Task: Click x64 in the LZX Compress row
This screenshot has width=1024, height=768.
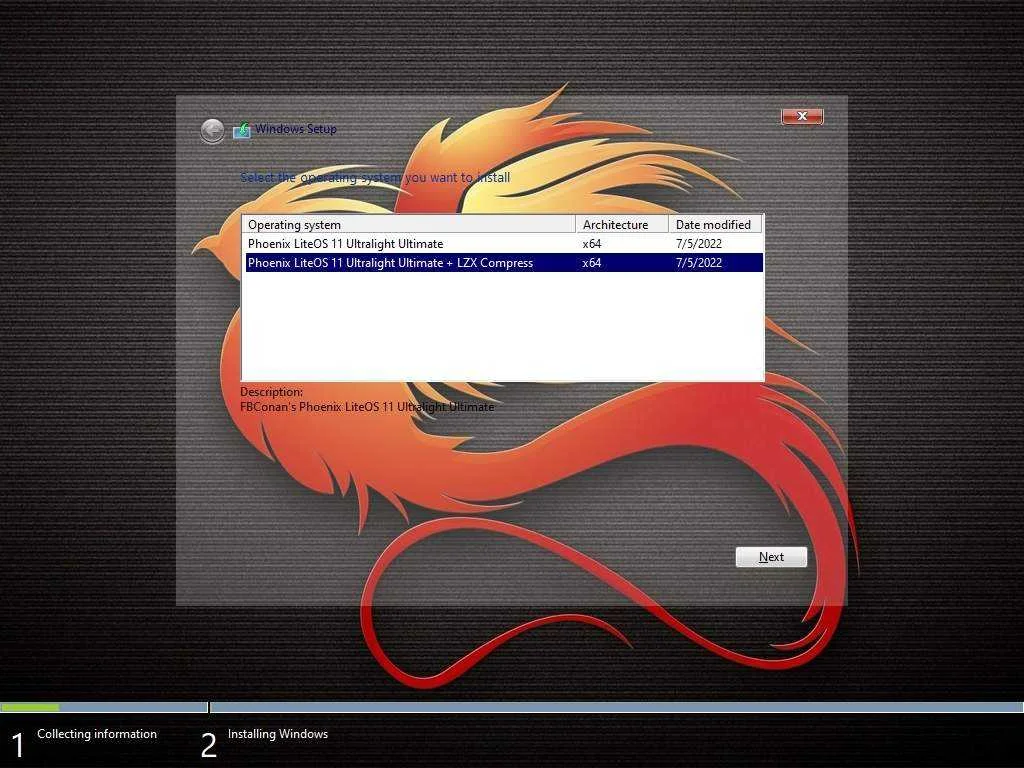Action: pos(592,263)
